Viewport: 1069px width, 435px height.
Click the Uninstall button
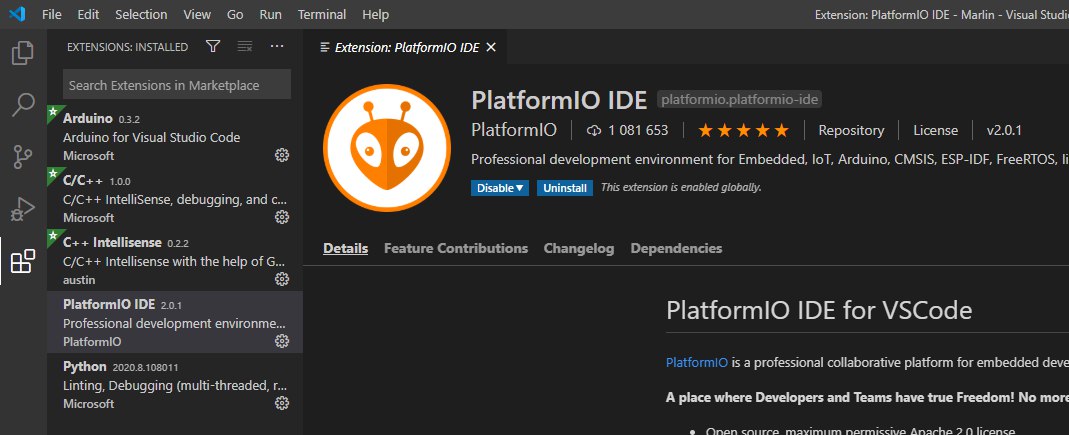(564, 188)
